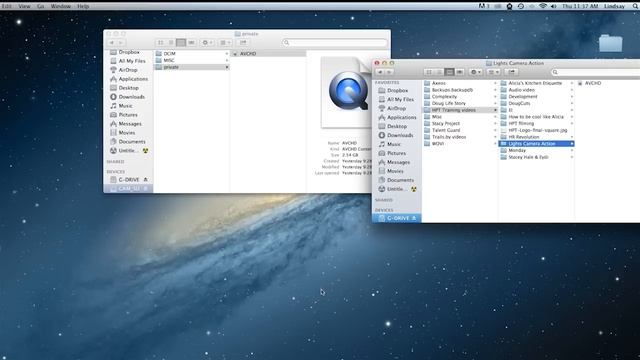The width and height of the screenshot is (640, 360).
Task: Select column view in Lights Camera Action window
Action: click(449, 72)
